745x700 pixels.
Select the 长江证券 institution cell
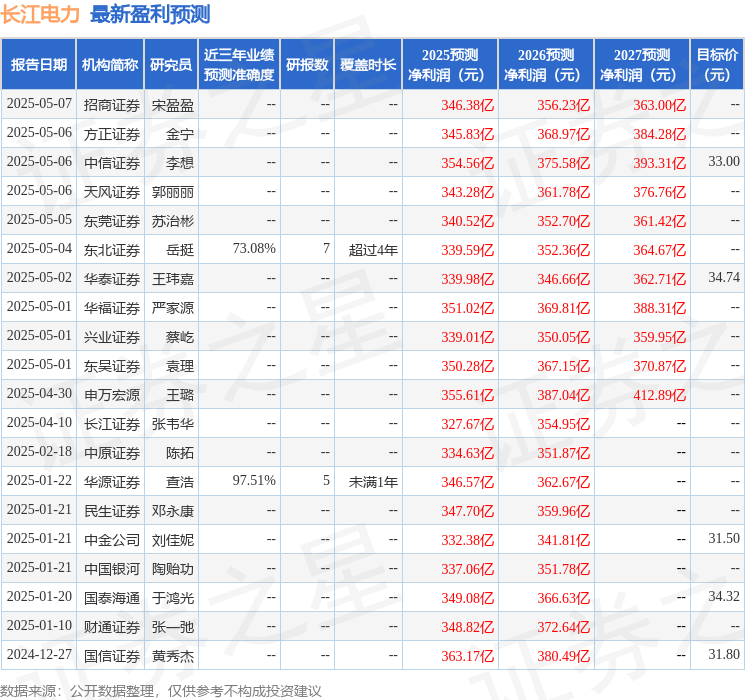(112, 424)
